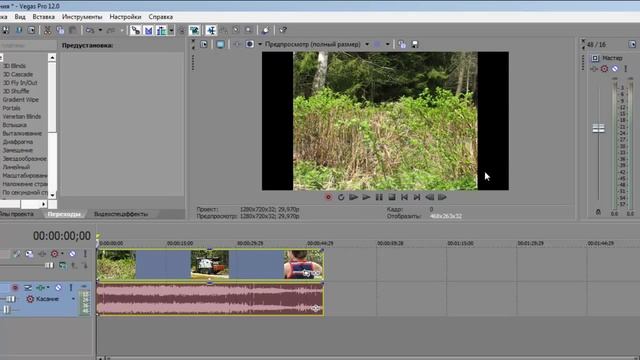This screenshot has width=640, height=360.
Task: Open Project Video Properties in preview toolbar
Action: click(x=204, y=44)
